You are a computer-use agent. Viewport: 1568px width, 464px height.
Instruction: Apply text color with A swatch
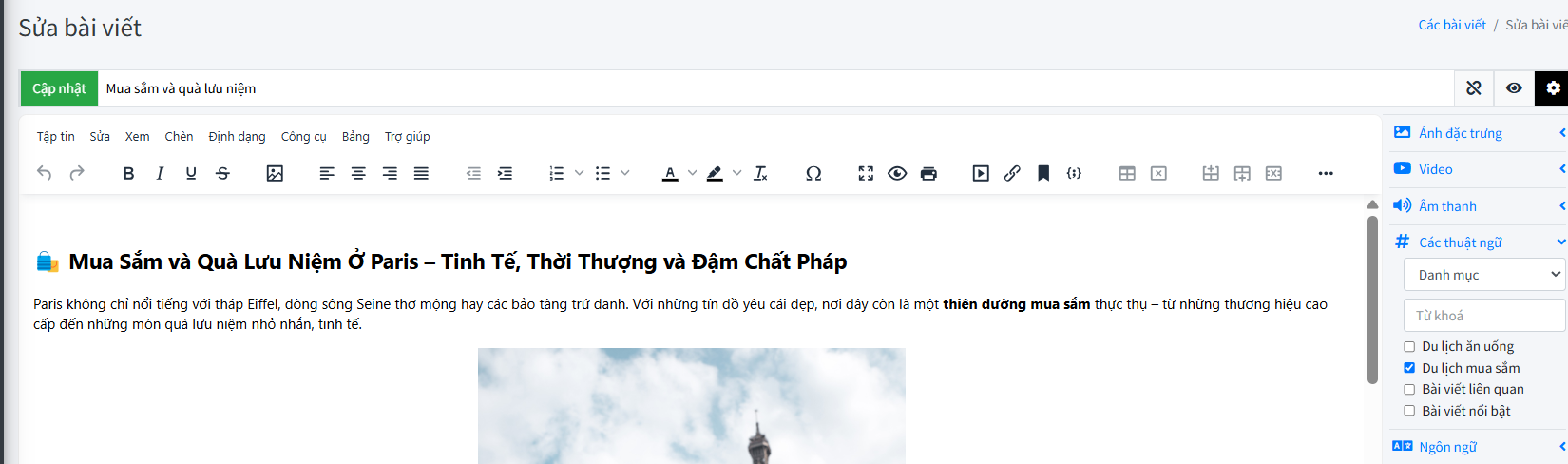[x=670, y=173]
